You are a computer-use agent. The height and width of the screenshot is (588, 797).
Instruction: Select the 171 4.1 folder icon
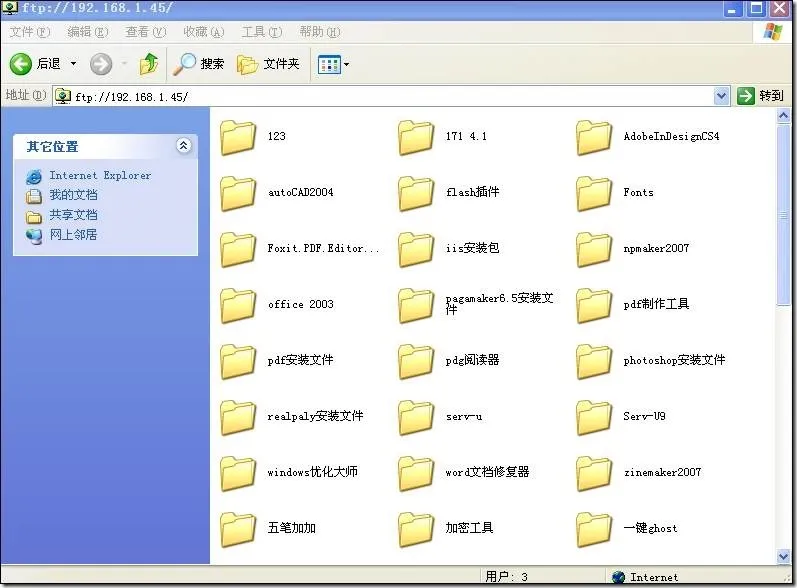tap(416, 137)
